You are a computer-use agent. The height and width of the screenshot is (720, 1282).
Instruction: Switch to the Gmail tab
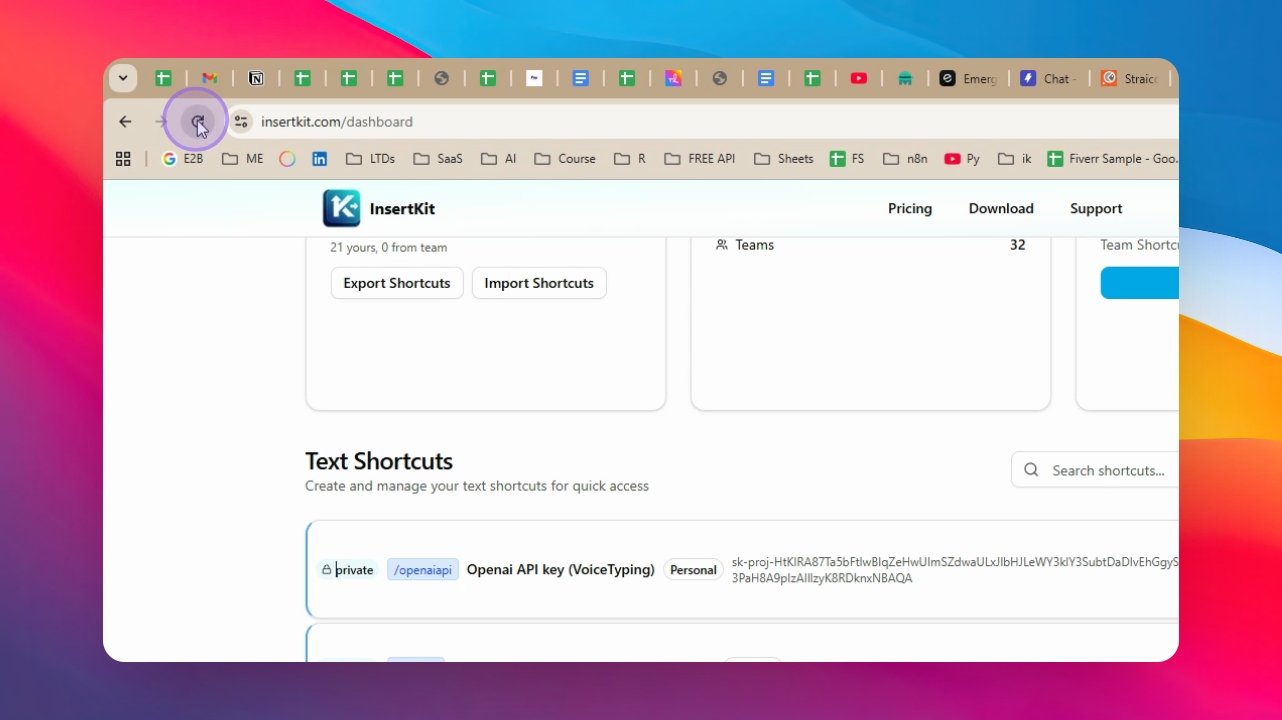[210, 78]
